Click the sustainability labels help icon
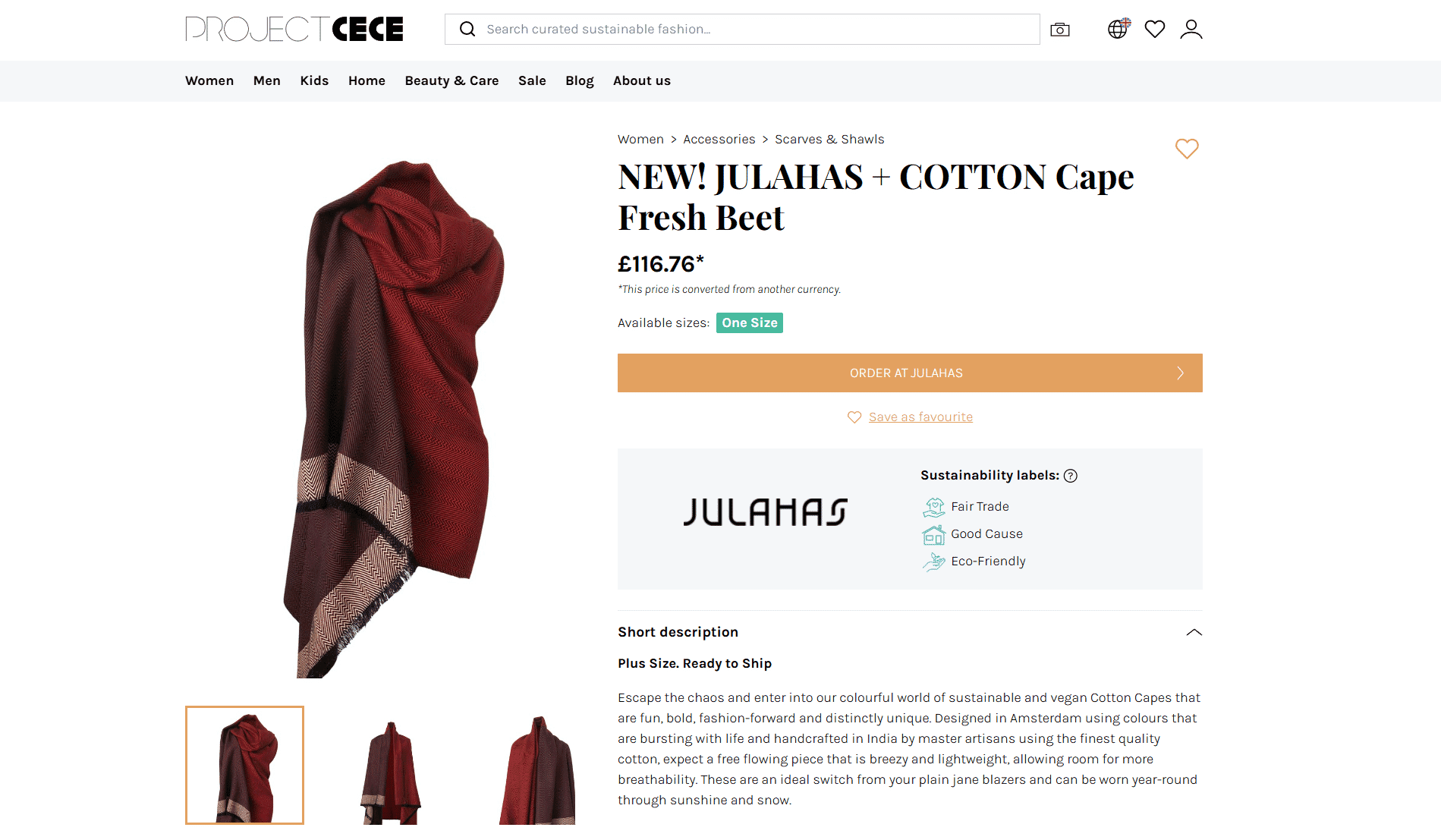The height and width of the screenshot is (840, 1441). pyautogui.click(x=1070, y=476)
